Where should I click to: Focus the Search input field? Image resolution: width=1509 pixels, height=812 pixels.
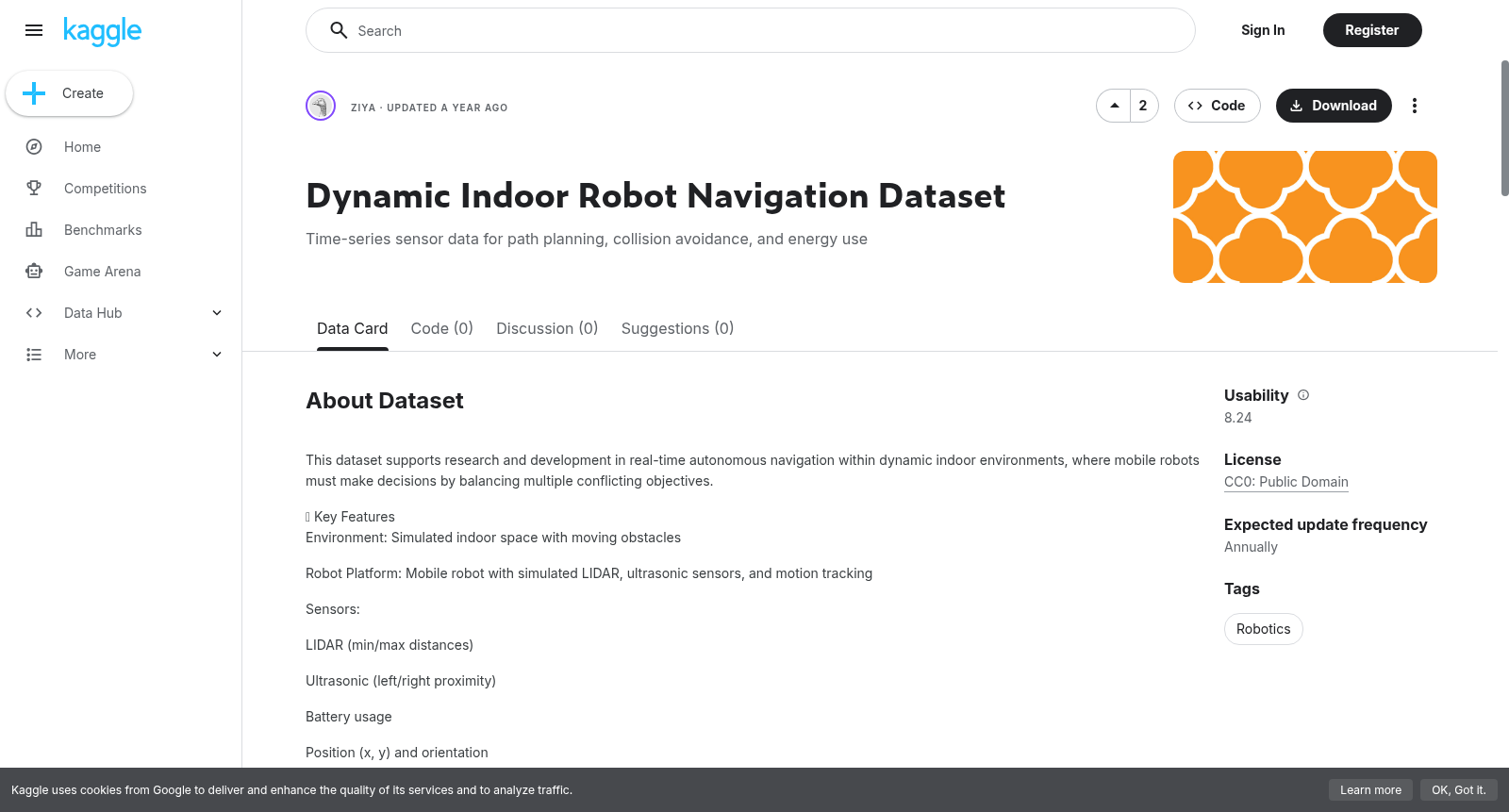click(x=751, y=30)
